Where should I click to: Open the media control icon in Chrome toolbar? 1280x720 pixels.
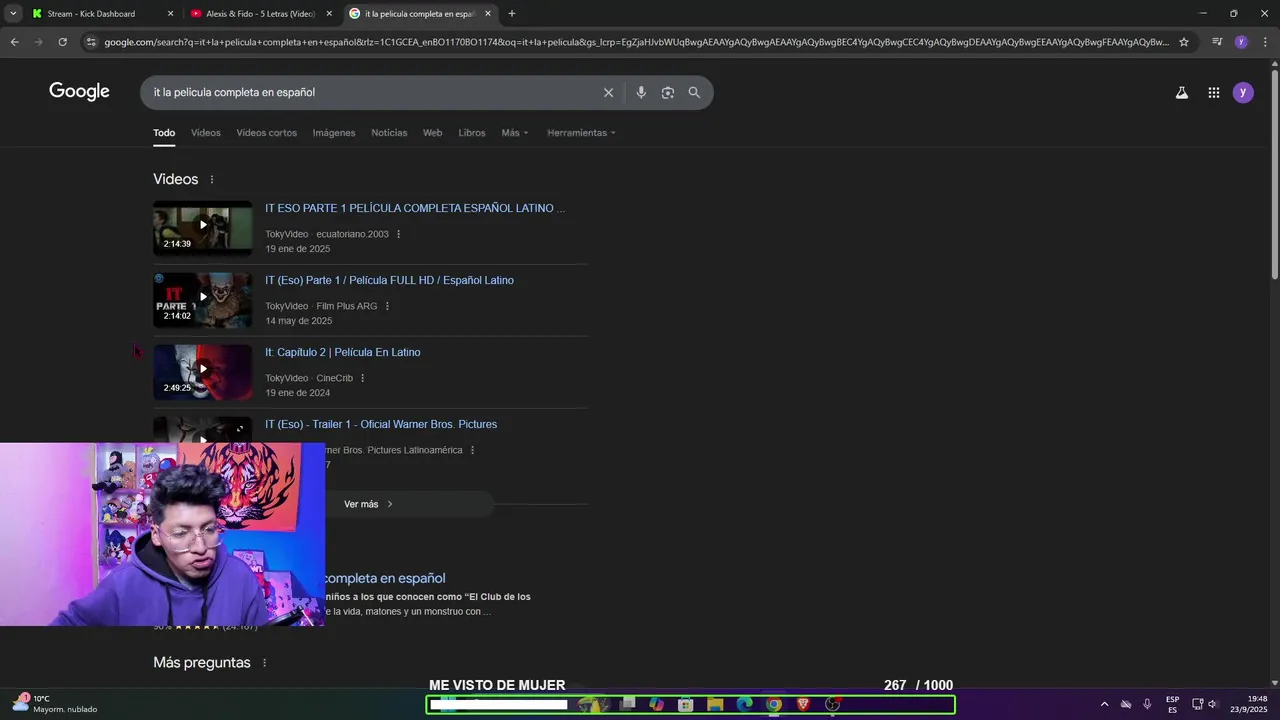pyautogui.click(x=1217, y=42)
